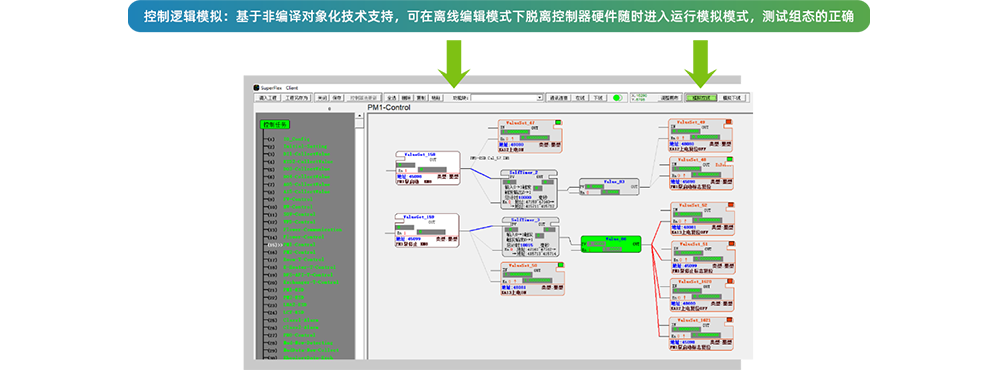Toggle the red indicator on ValueSet_49
This screenshot has width=1000, height=370.
click(728, 121)
